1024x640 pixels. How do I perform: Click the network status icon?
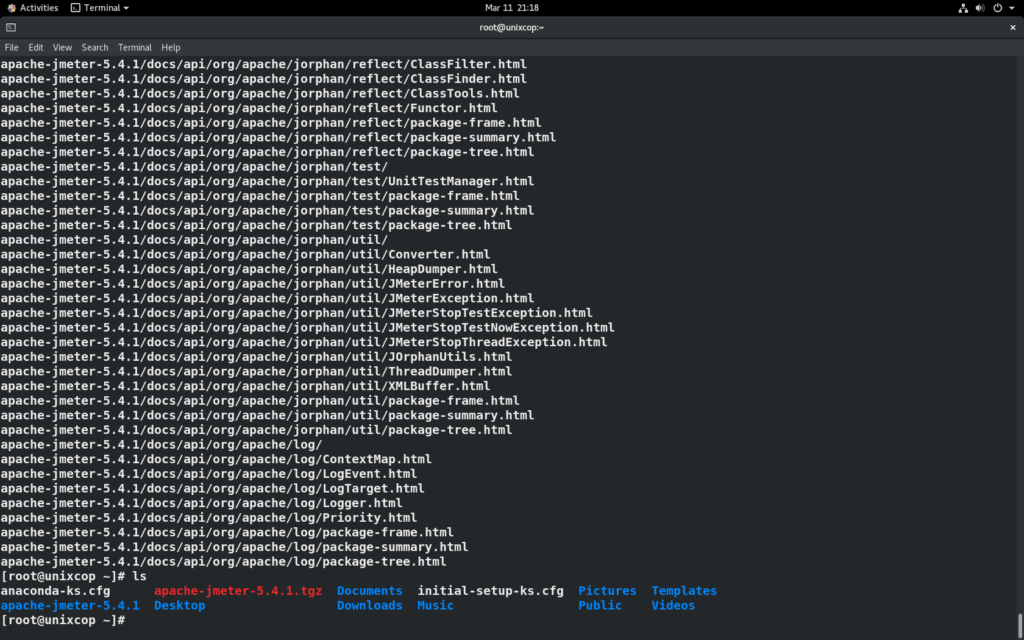pos(963,8)
